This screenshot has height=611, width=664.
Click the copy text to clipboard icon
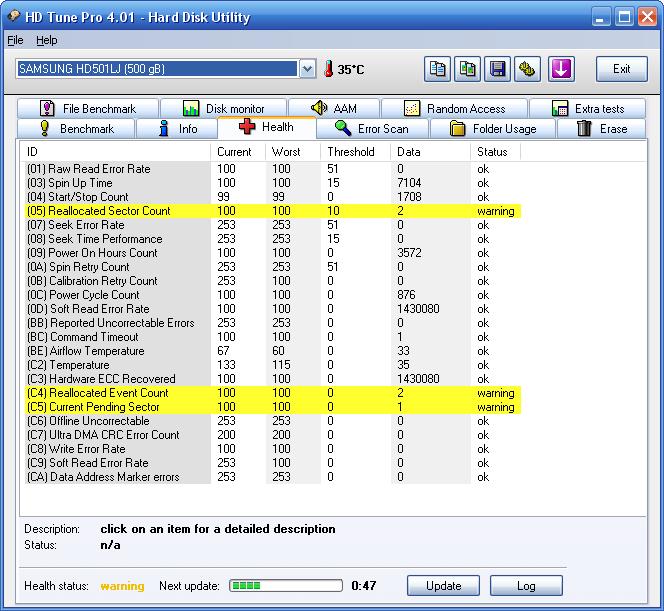438,69
